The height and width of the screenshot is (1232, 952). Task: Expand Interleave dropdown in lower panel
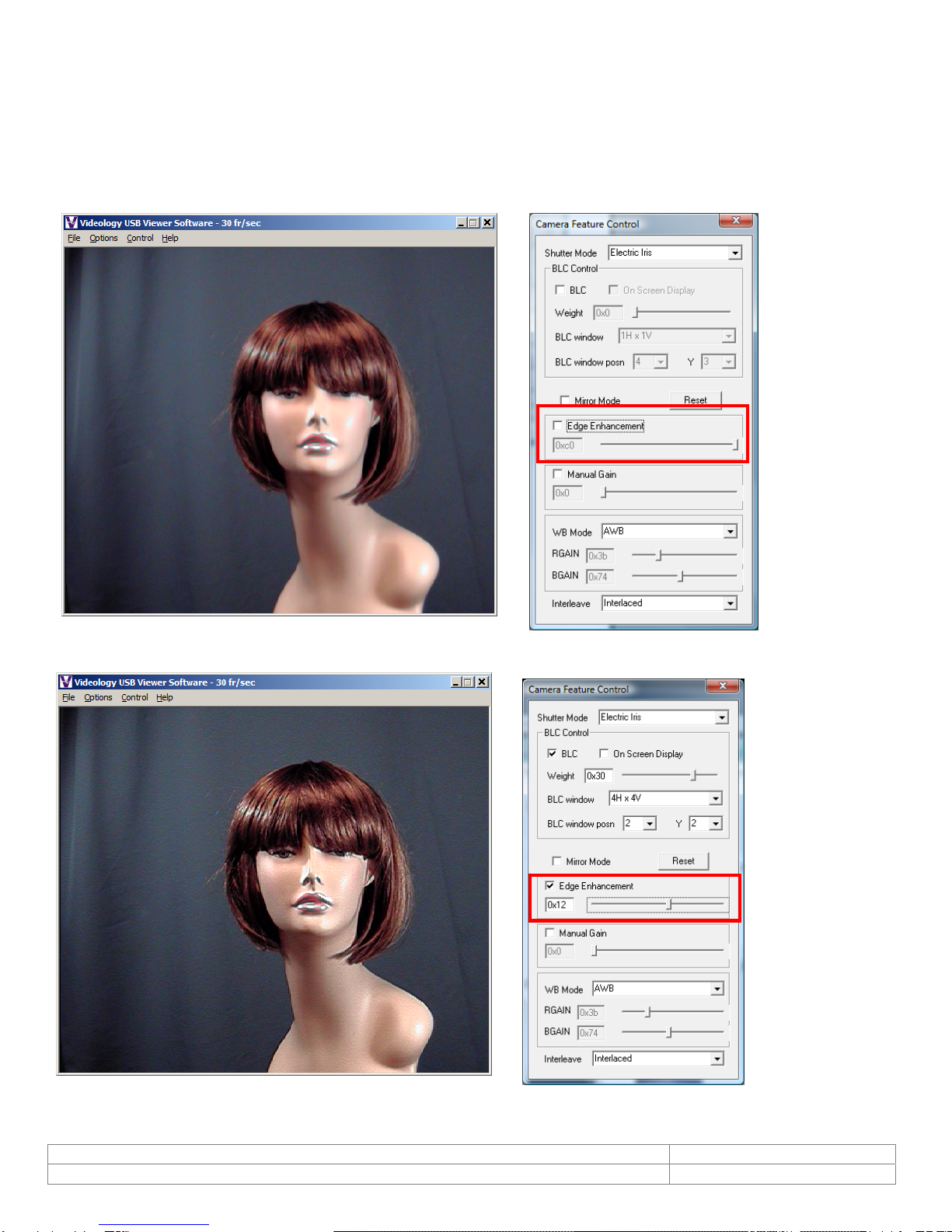coord(717,1059)
